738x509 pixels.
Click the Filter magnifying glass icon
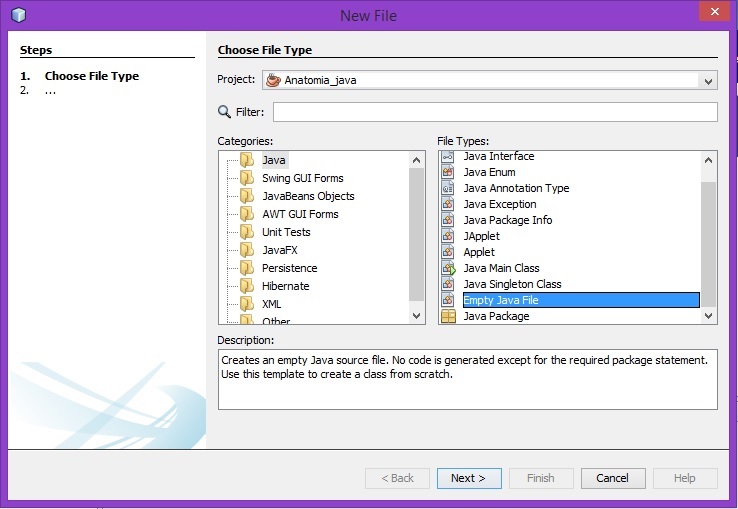(x=224, y=112)
